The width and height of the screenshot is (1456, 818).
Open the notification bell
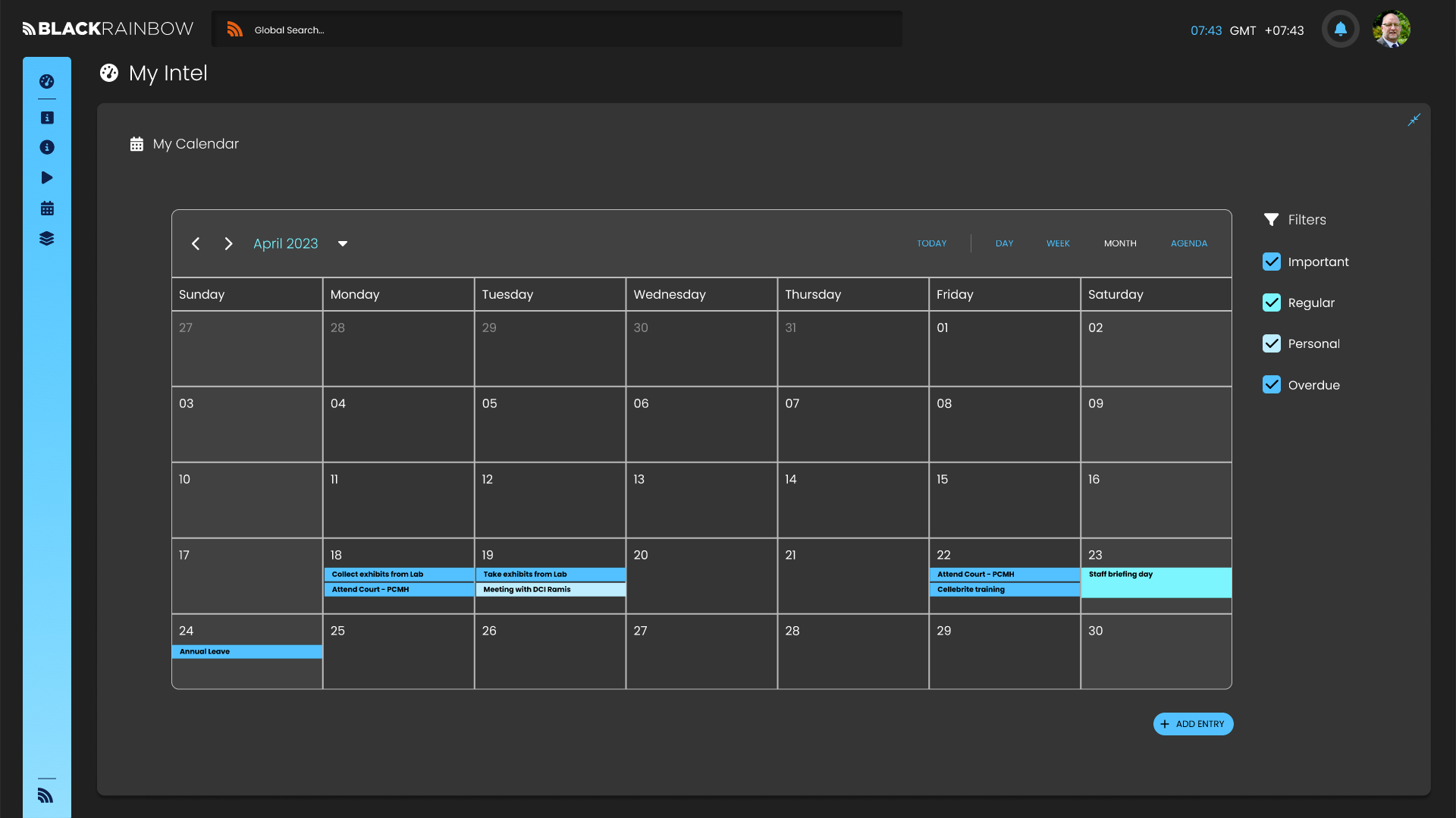(1340, 28)
